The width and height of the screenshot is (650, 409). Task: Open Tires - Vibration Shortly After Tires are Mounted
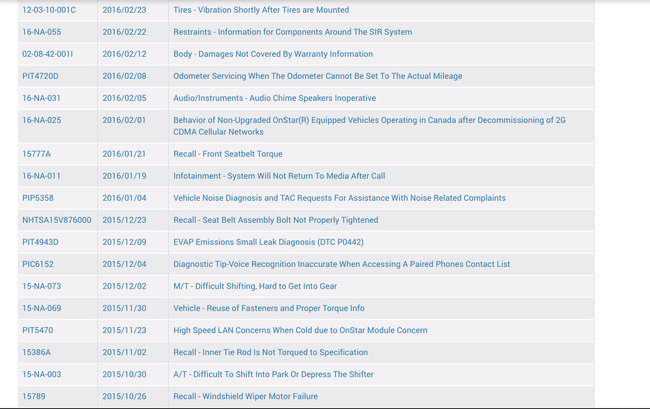point(261,10)
